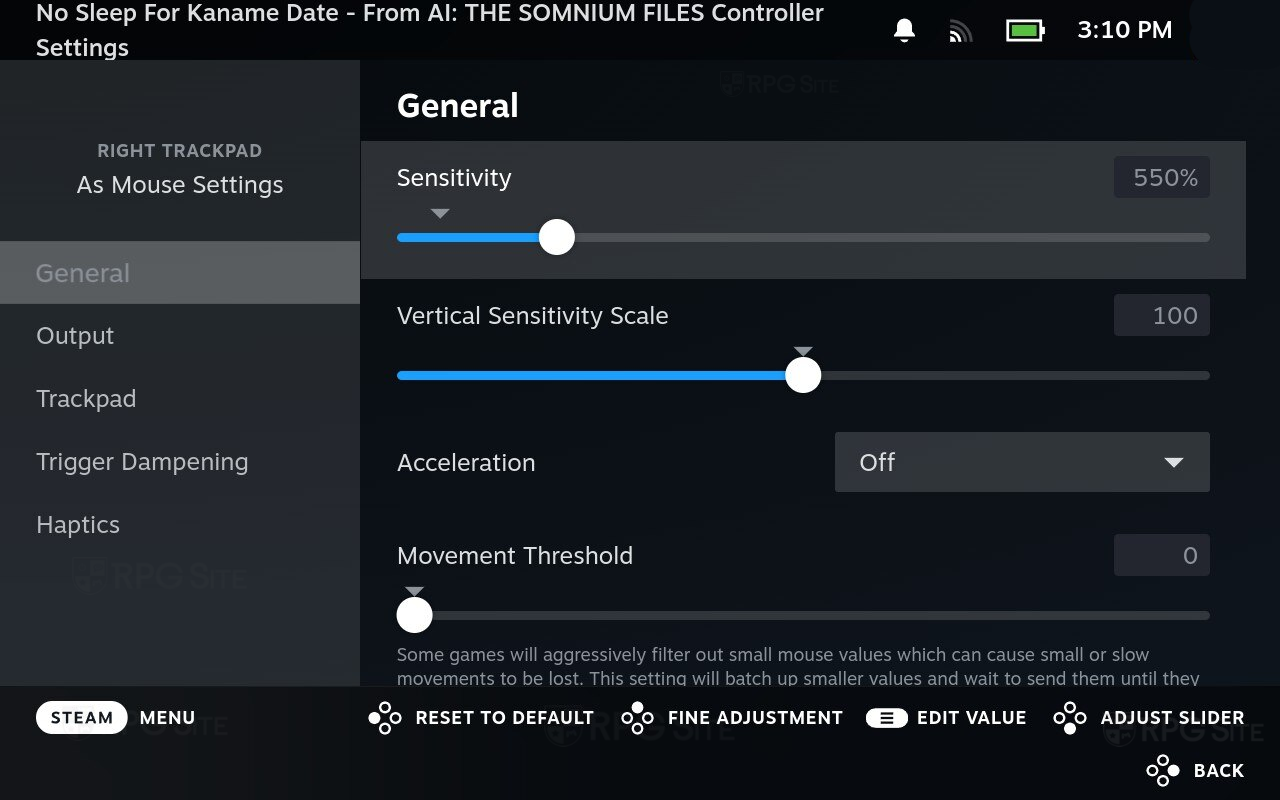Click the As Mouse Settings title
Viewport: 1280px width, 800px height.
[x=180, y=185]
